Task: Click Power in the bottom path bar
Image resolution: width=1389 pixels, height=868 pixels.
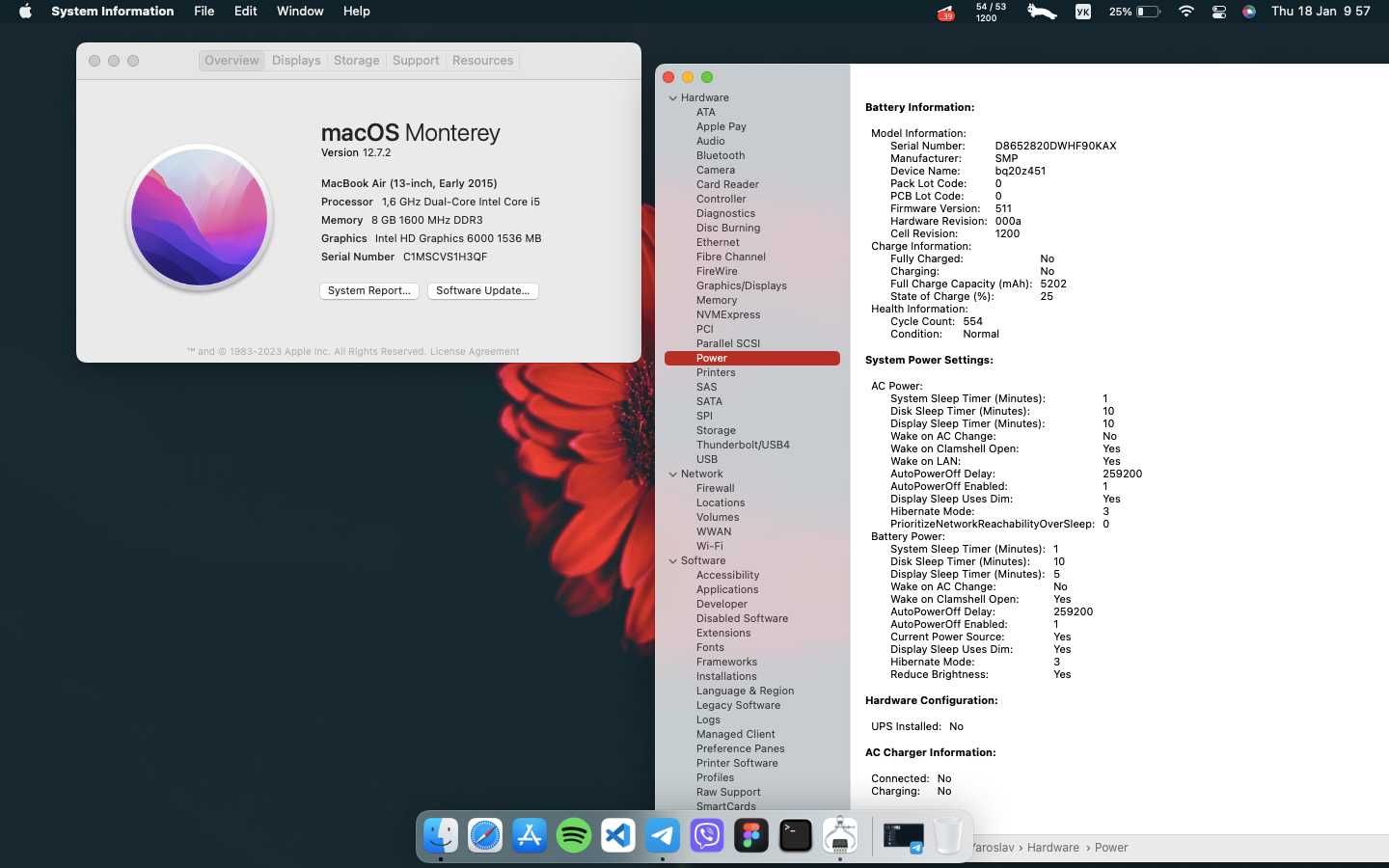Action: (1110, 848)
